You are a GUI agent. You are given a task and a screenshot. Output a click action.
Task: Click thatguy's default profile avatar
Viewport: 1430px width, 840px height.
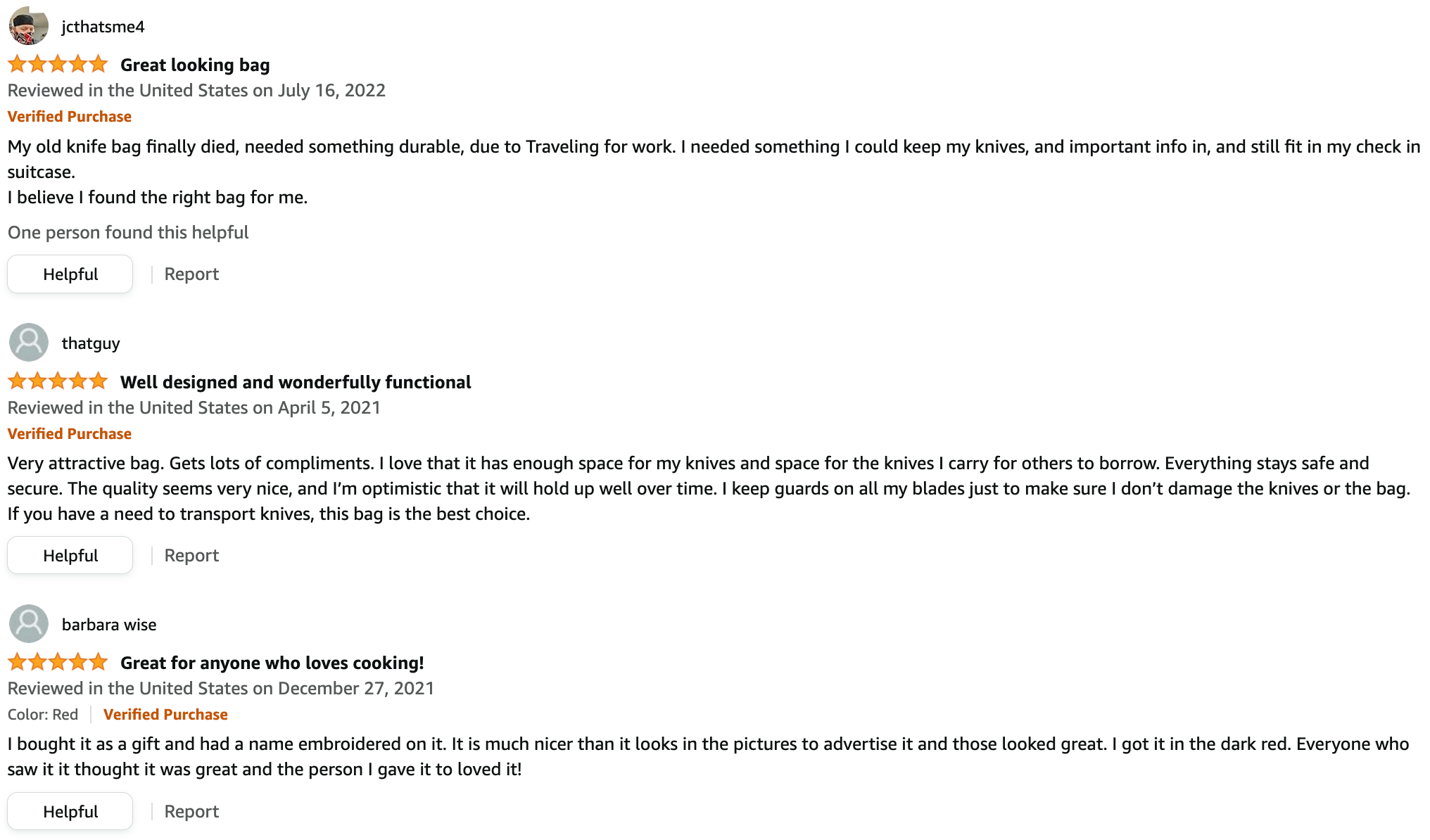point(29,343)
